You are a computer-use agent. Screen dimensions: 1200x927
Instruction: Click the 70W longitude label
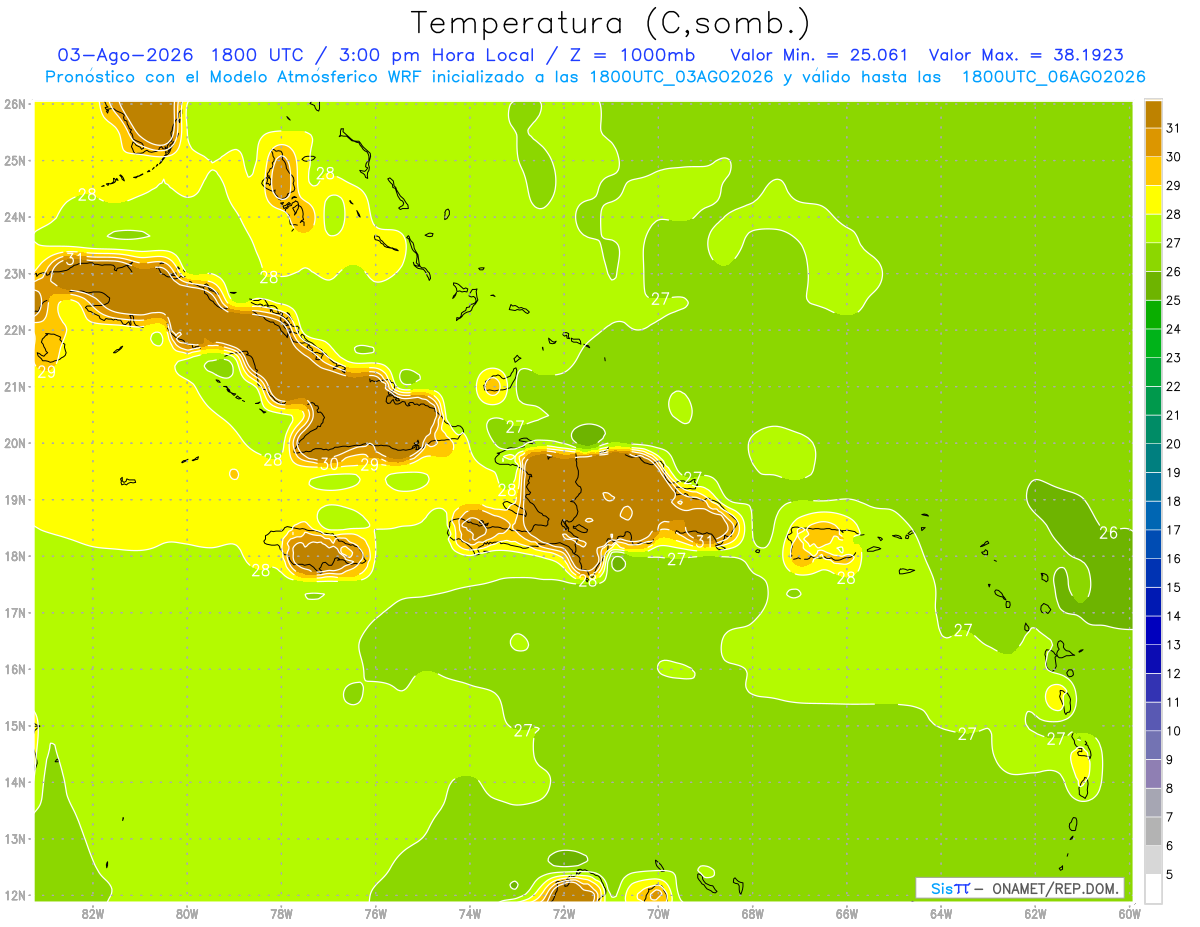[x=658, y=913]
